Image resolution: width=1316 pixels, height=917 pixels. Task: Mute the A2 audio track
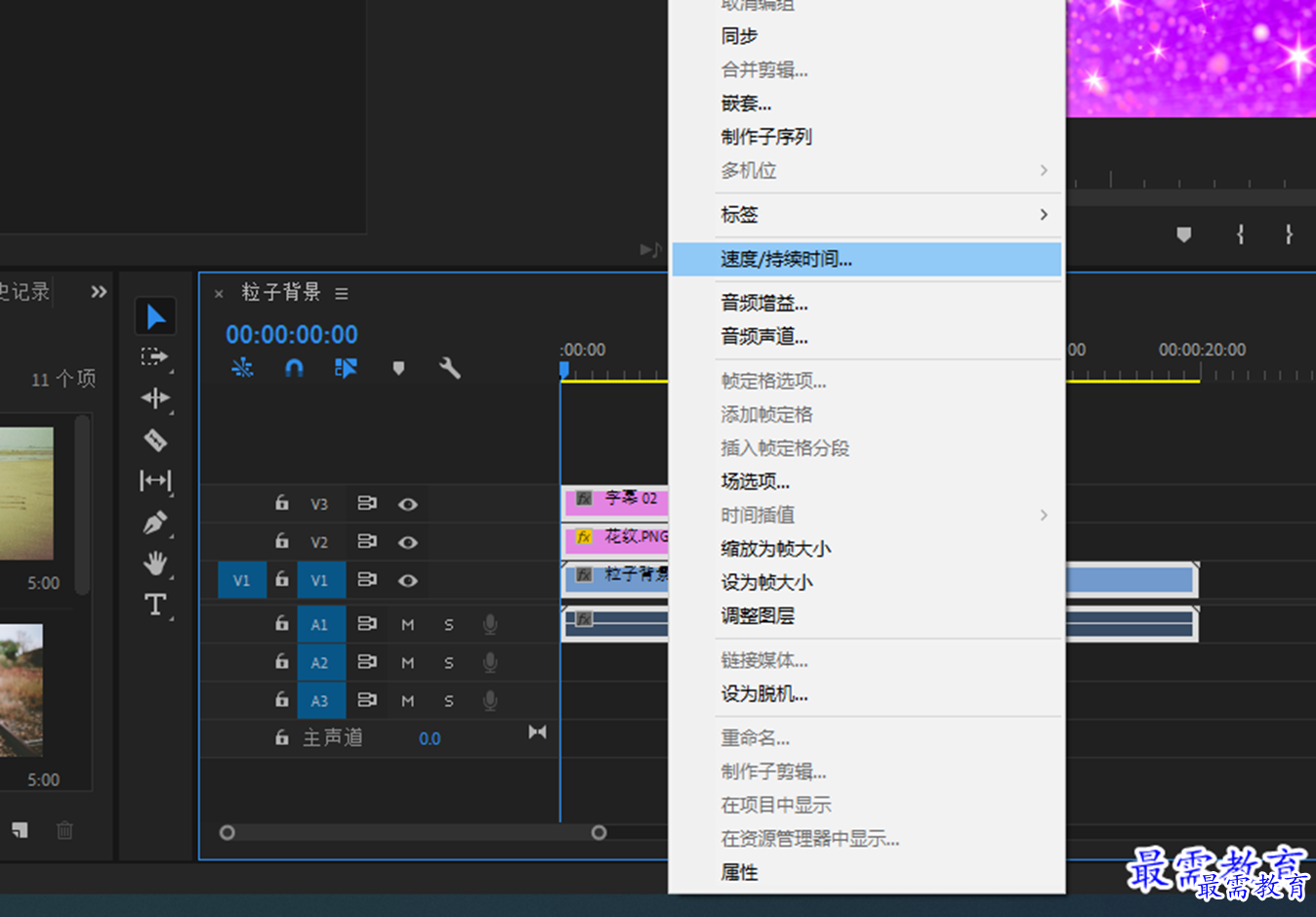pyautogui.click(x=408, y=662)
